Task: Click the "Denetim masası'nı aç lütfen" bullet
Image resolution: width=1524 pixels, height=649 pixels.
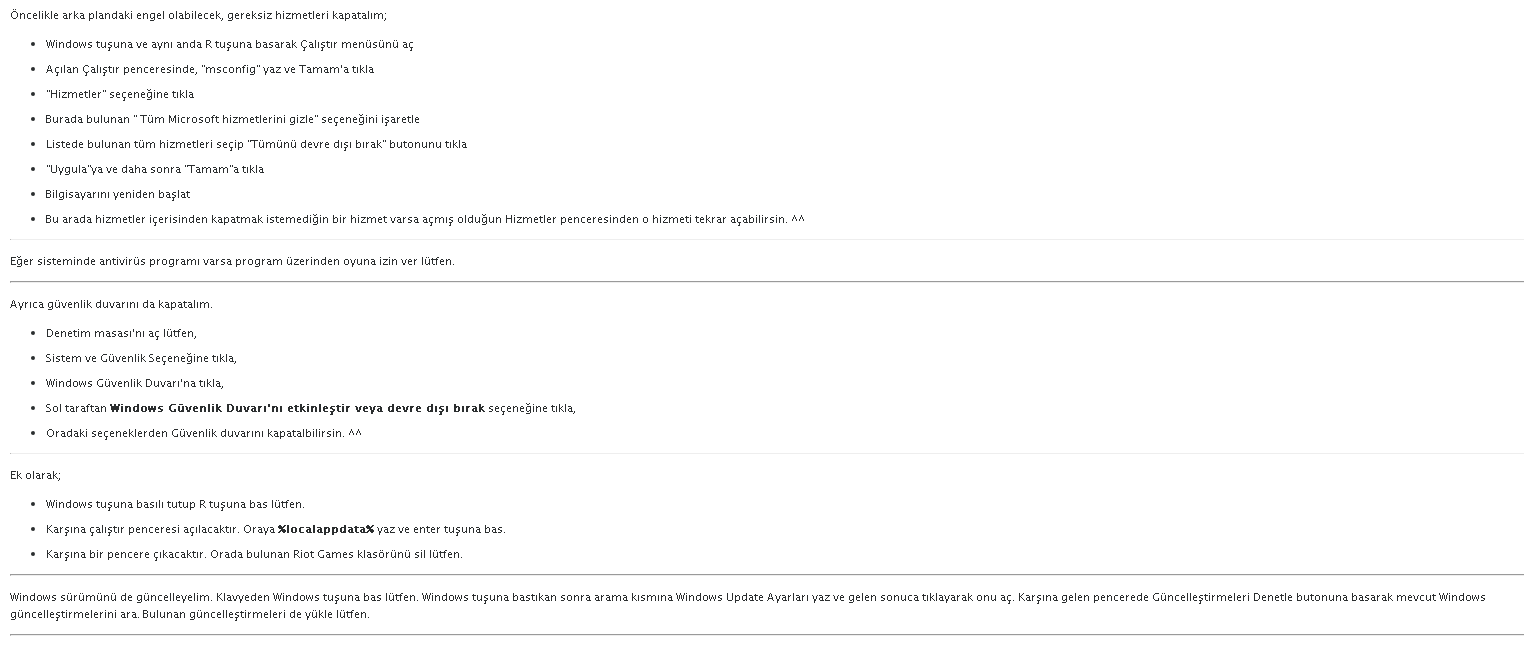Action: point(121,333)
